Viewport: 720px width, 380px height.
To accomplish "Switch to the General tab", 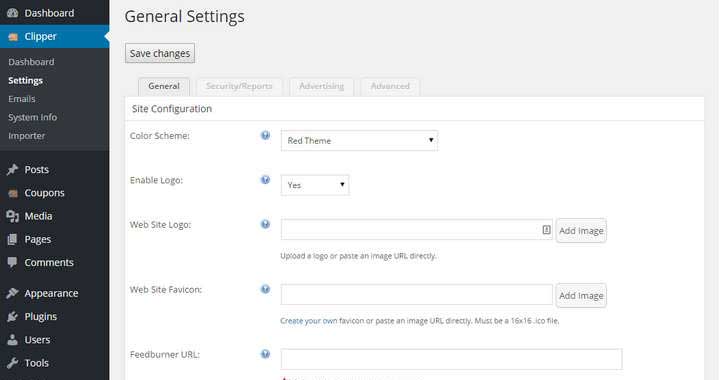I will pos(164,86).
